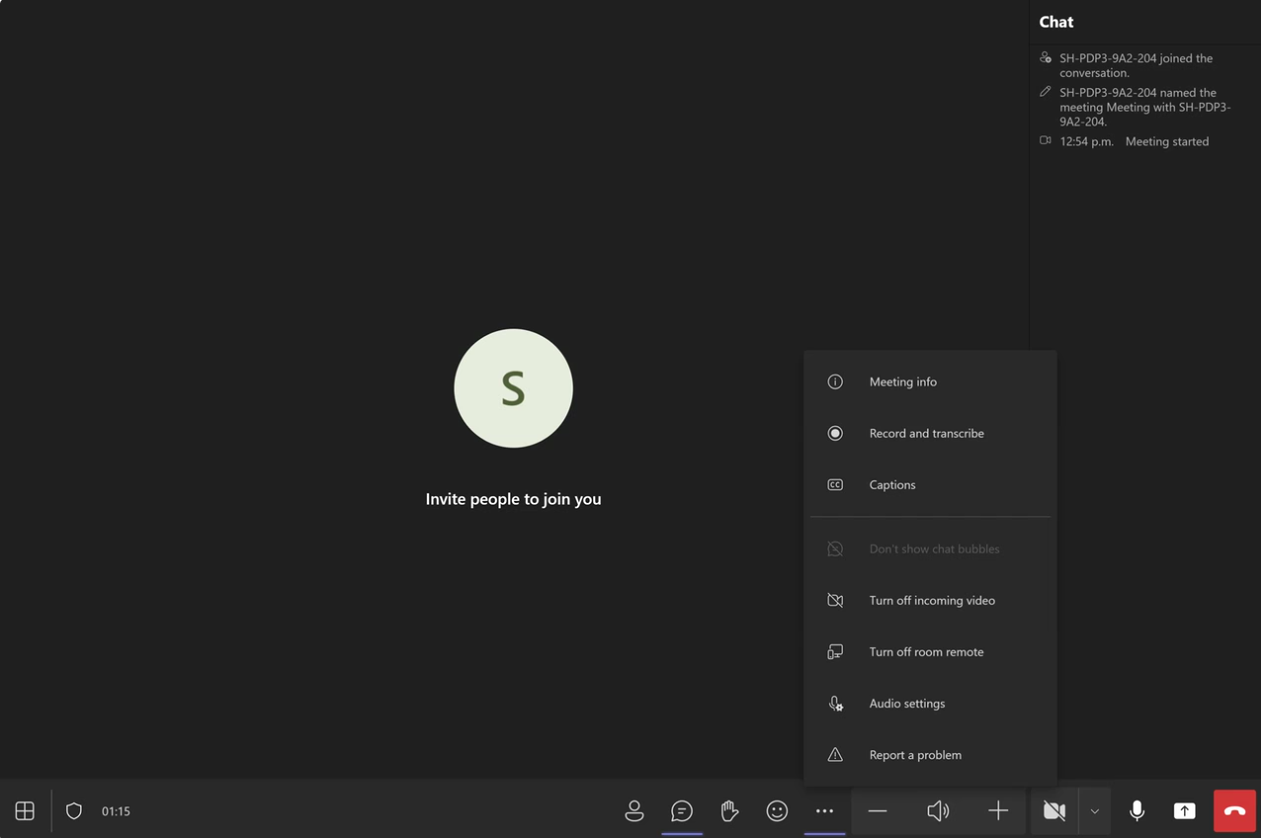Toggle the camera on
The height and width of the screenshot is (838, 1261).
tap(1053, 811)
